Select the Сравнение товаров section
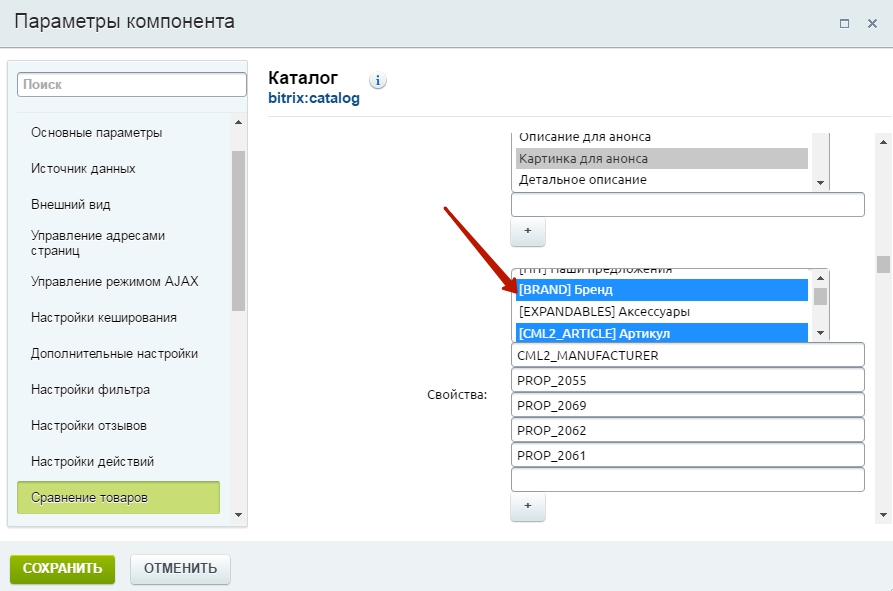This screenshot has height=591, width=893. pos(118,498)
